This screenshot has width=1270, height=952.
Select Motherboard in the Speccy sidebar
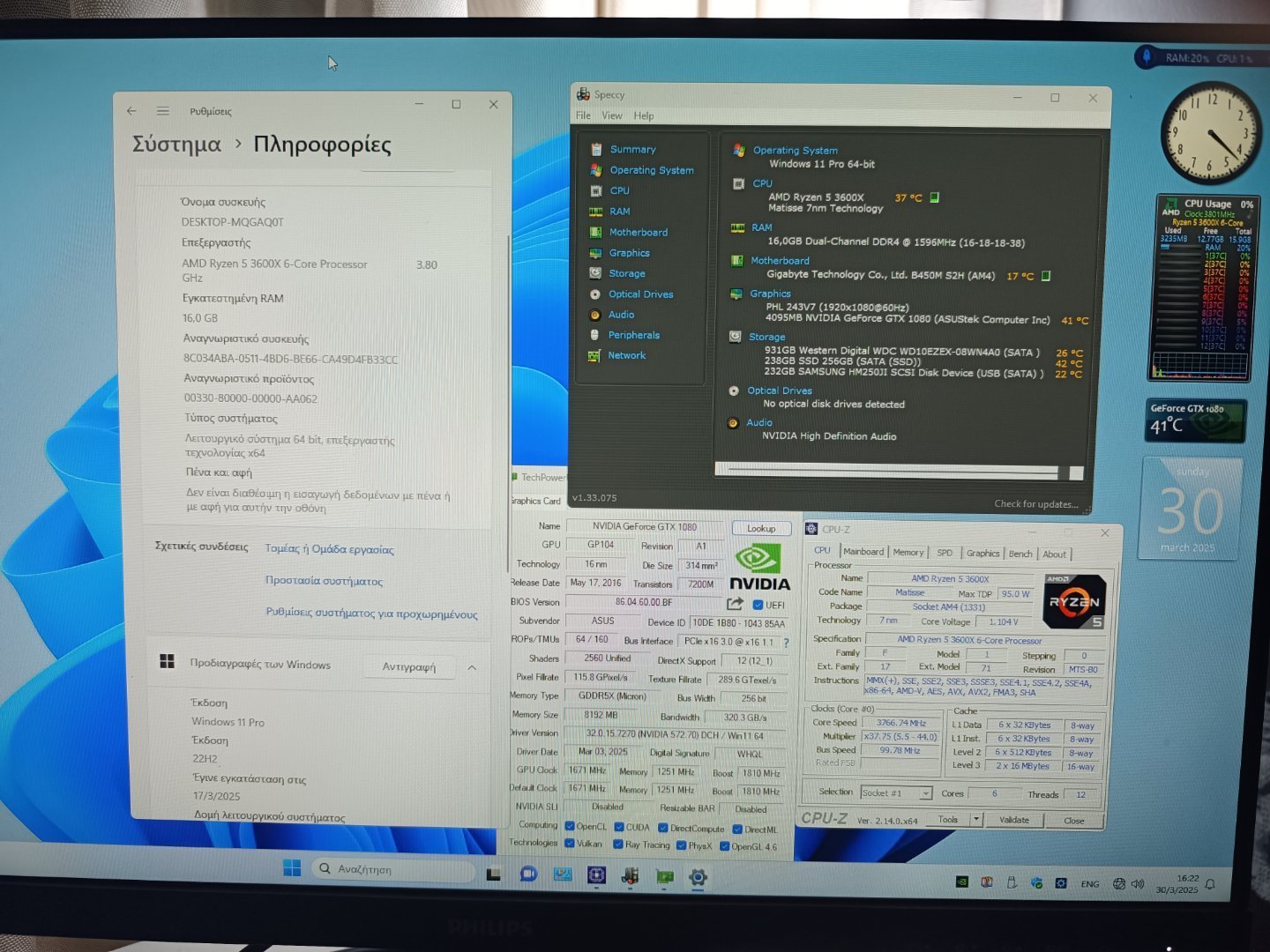pyautogui.click(x=638, y=232)
